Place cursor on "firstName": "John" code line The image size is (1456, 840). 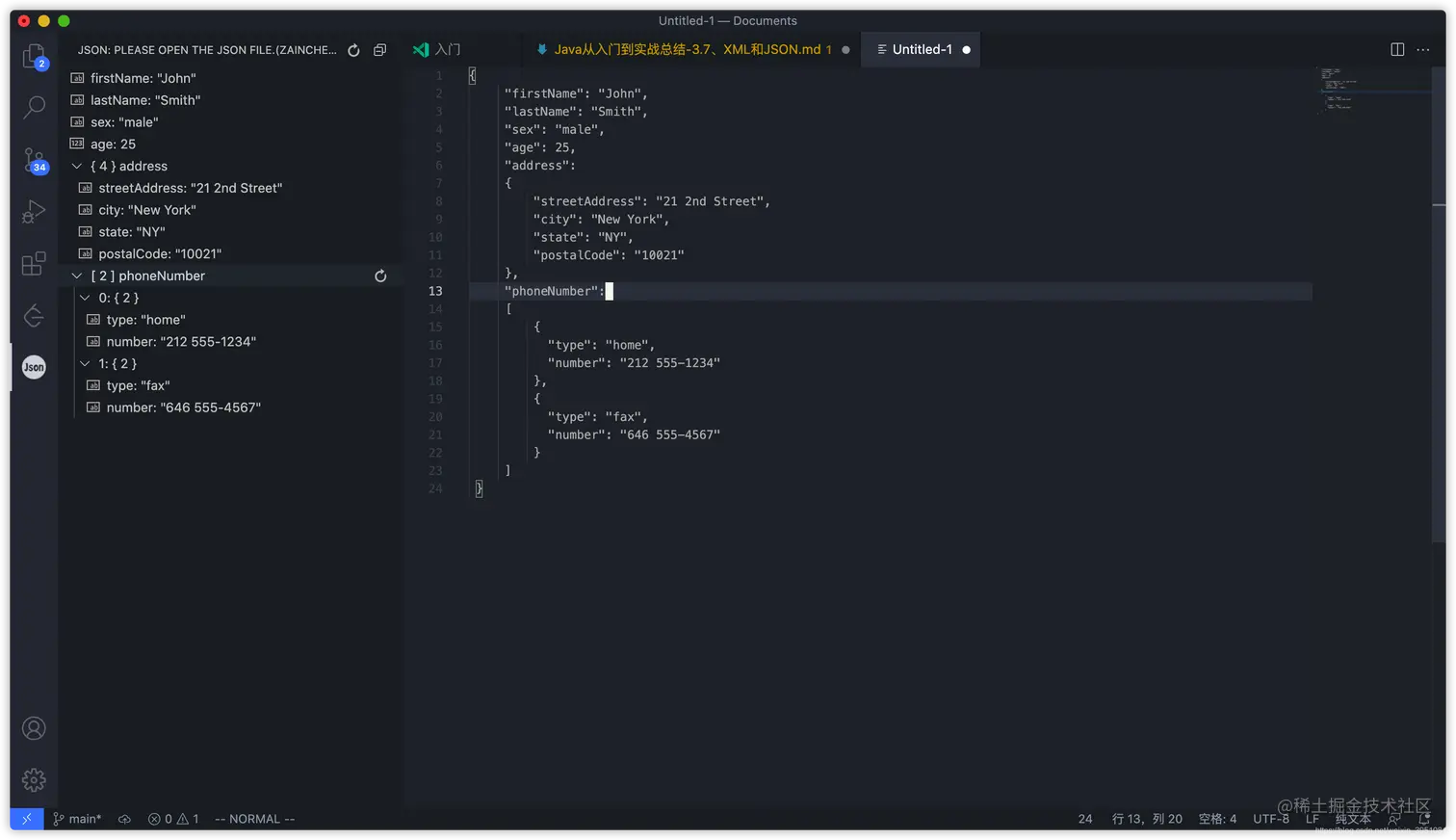pos(576,93)
